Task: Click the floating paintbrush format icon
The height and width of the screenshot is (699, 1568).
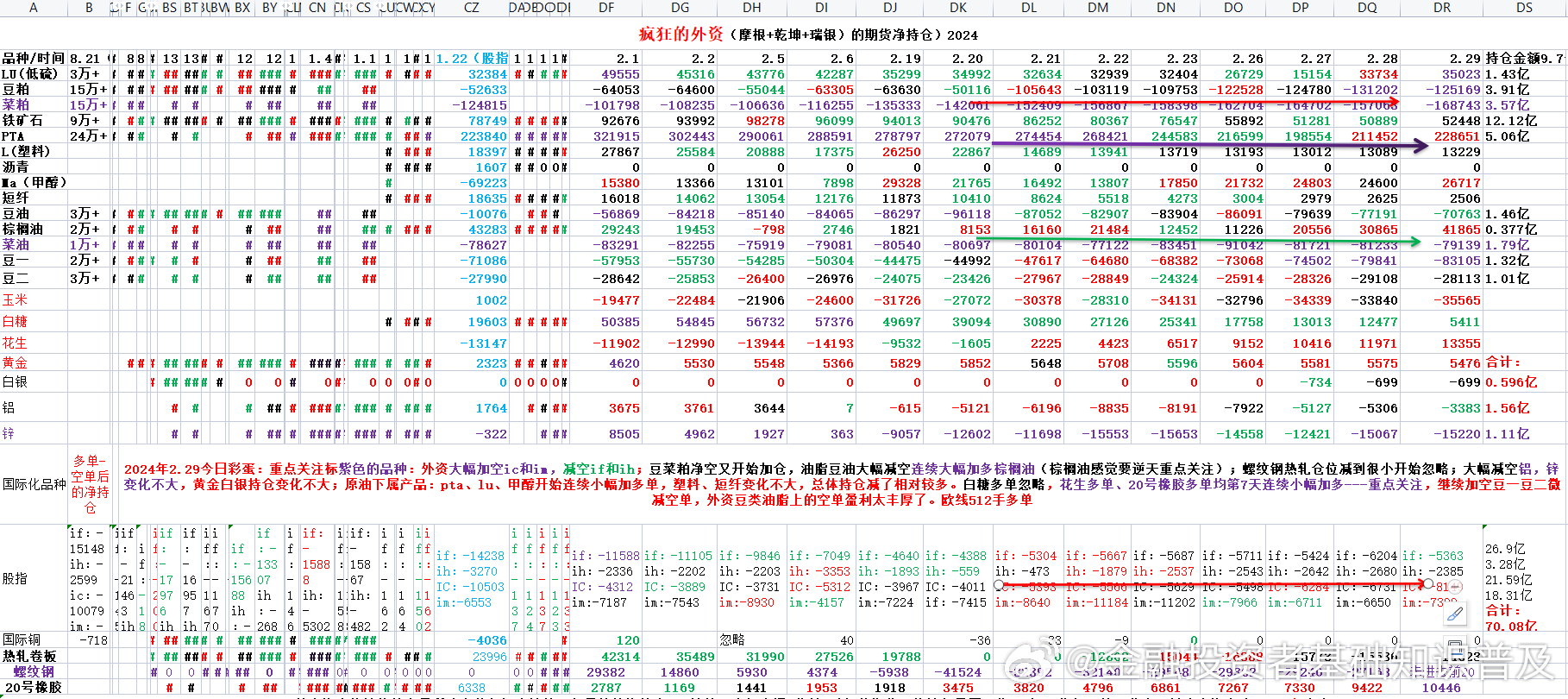Action: 1455,614
